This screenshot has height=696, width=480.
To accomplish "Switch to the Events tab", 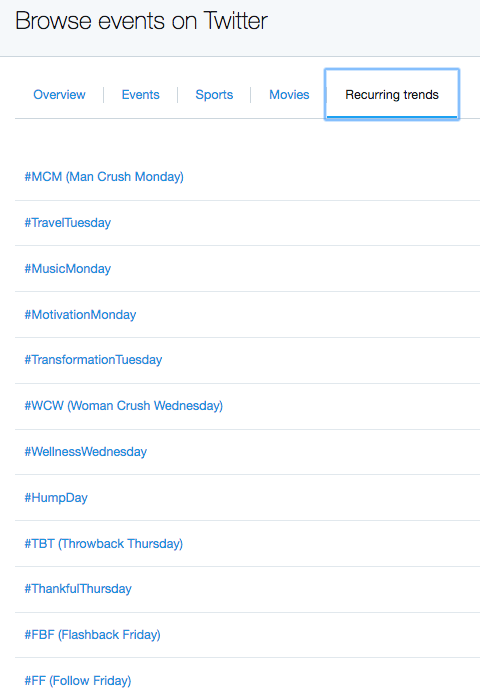I will [x=140, y=95].
